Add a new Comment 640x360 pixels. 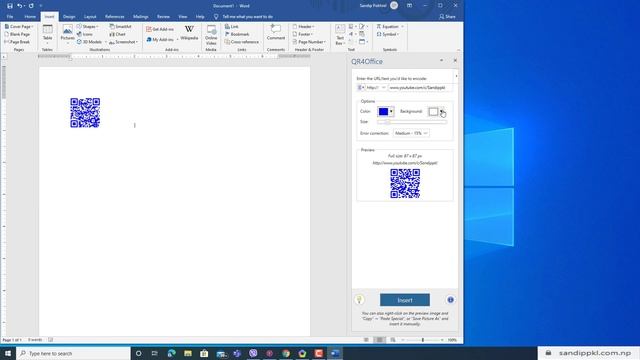coord(276,33)
